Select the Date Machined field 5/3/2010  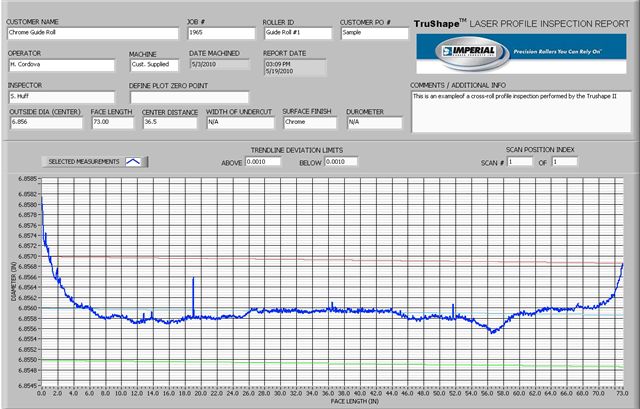click(x=220, y=64)
